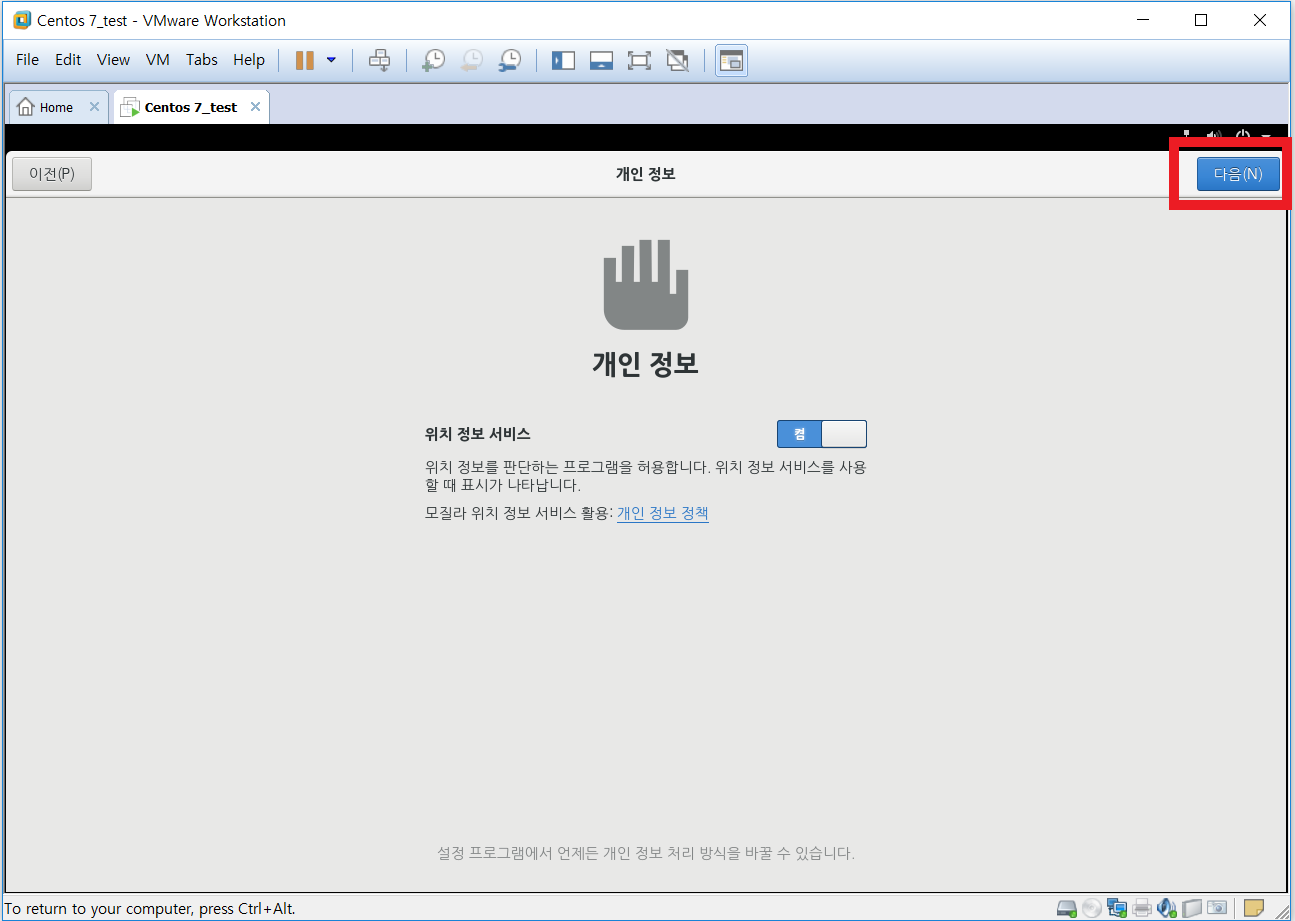Close the Home tab
Image resolution: width=1295 pixels, height=921 pixels.
pyautogui.click(x=94, y=107)
